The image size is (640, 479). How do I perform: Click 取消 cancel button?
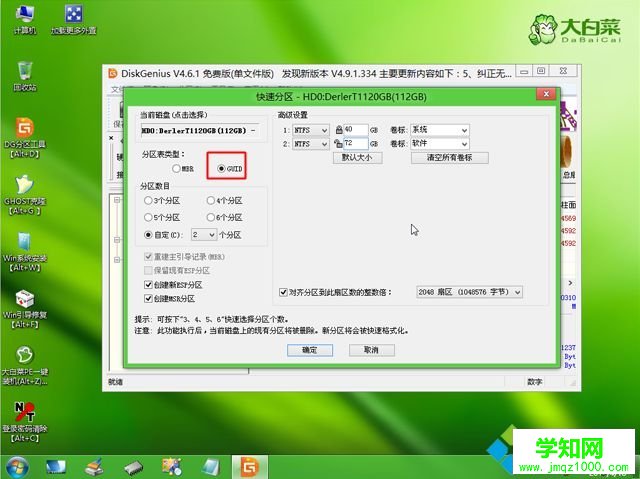pos(372,350)
